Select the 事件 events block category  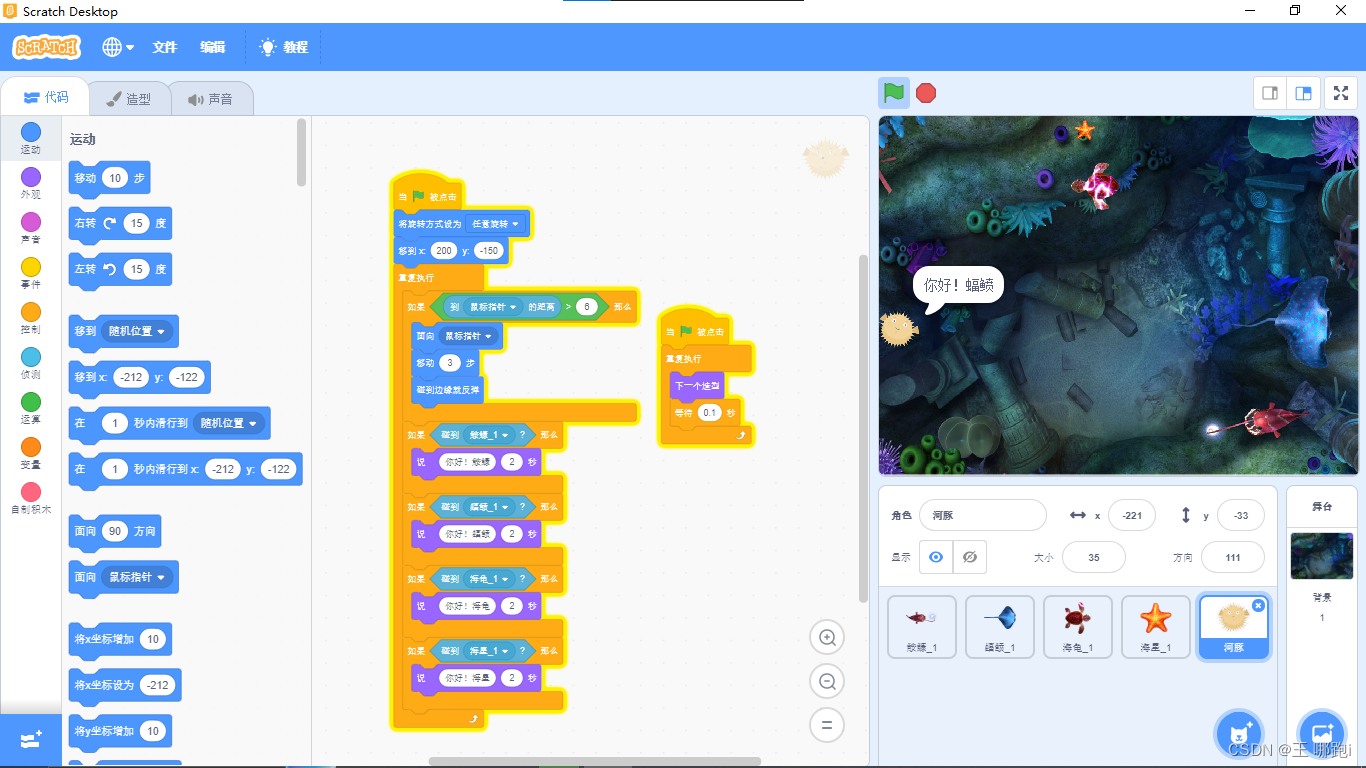[31, 274]
